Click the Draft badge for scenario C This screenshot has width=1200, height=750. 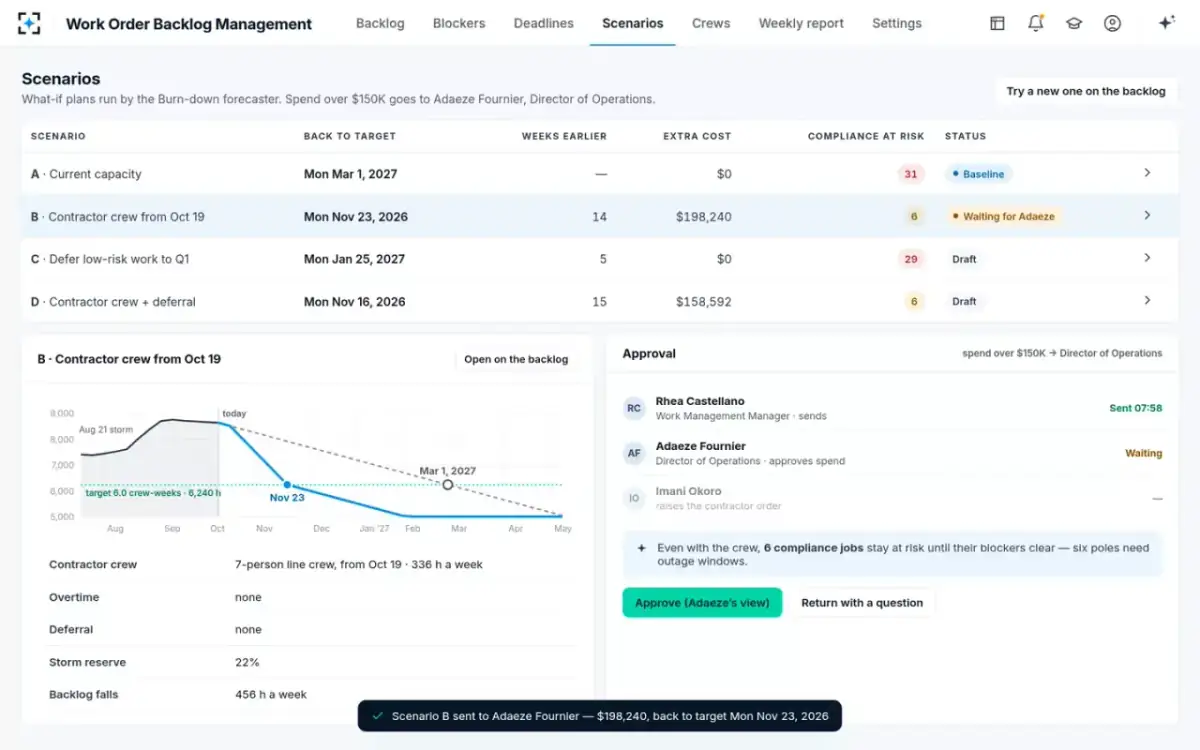click(964, 259)
